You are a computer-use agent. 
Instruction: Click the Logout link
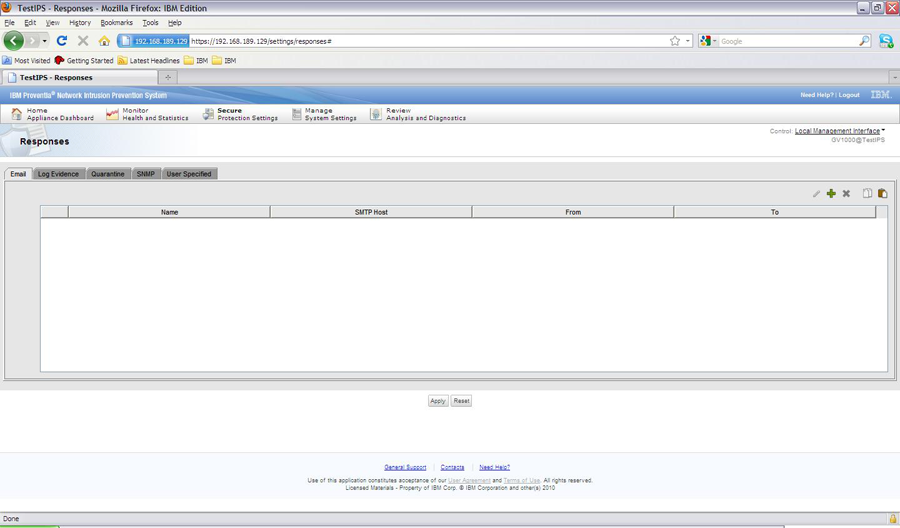(849, 95)
